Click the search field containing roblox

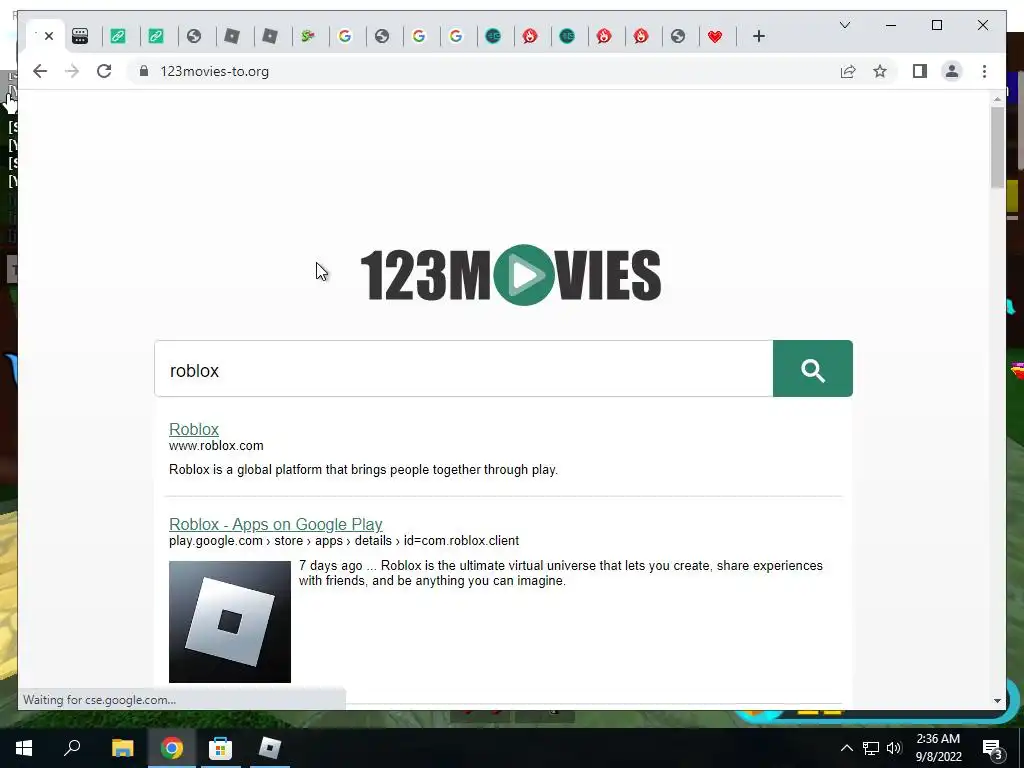pyautogui.click(x=464, y=368)
